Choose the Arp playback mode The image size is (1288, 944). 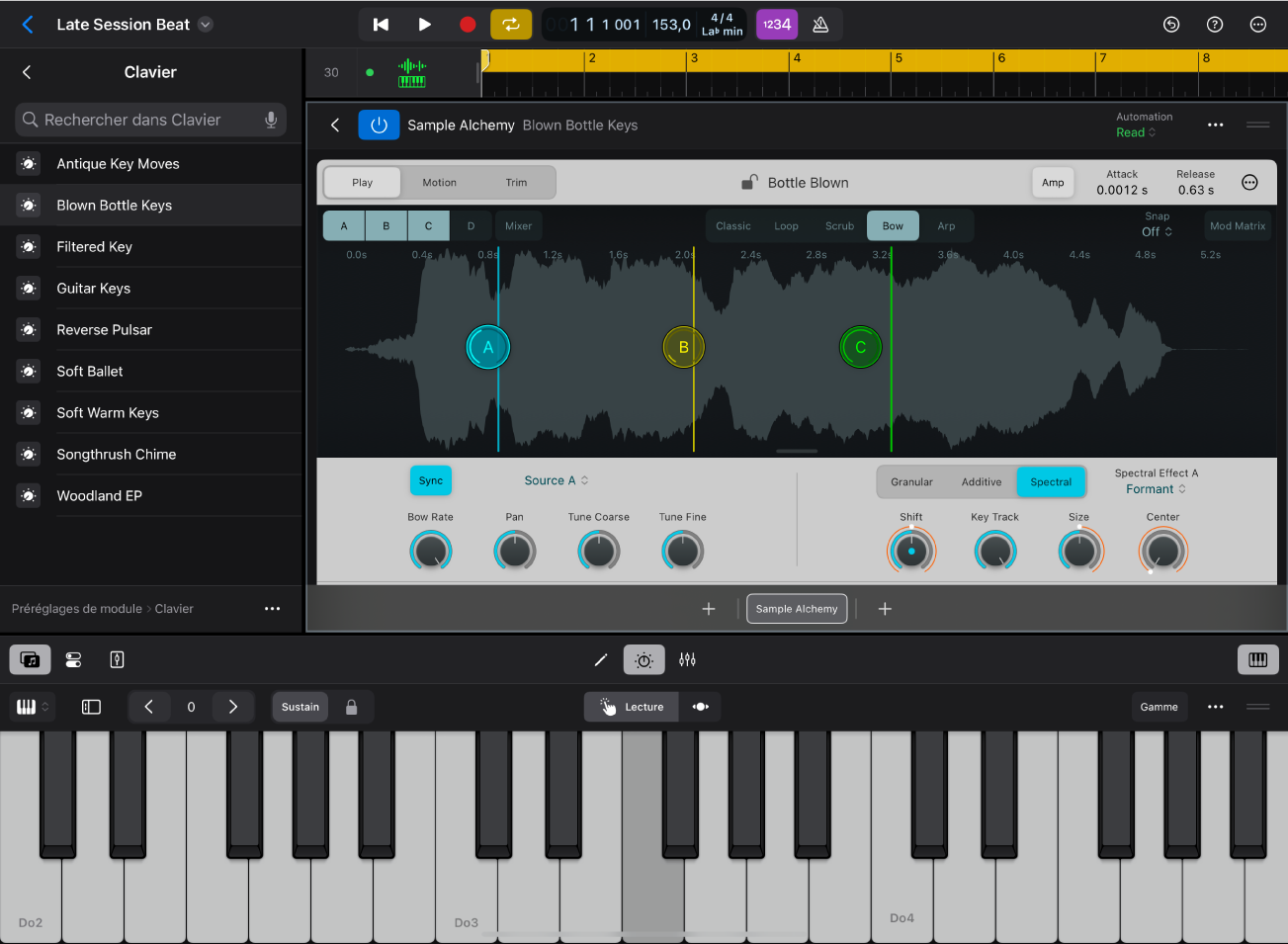pyautogui.click(x=946, y=226)
